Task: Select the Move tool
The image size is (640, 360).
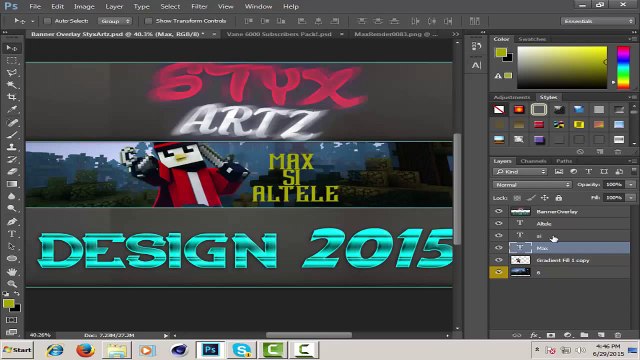Action: (11, 48)
